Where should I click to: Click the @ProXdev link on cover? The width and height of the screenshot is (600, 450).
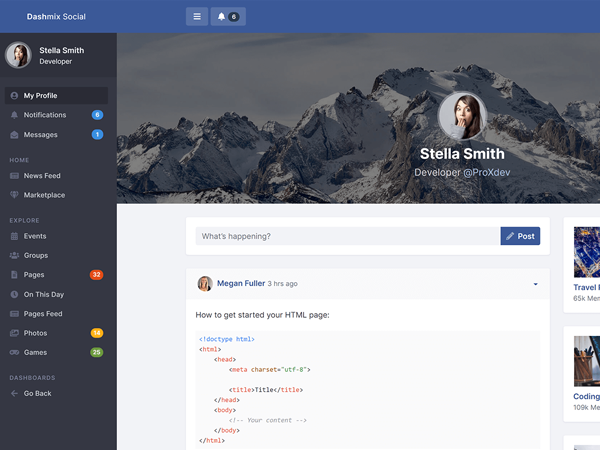pyautogui.click(x=487, y=173)
